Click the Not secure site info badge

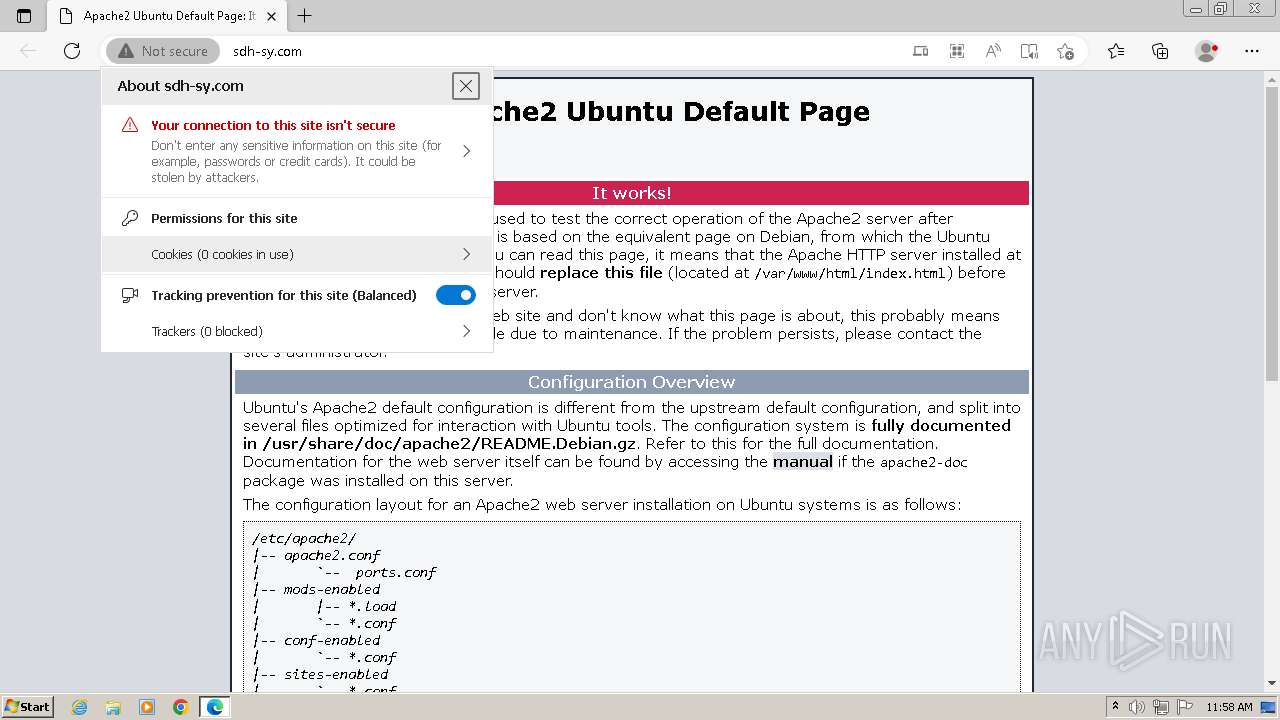pos(163,51)
